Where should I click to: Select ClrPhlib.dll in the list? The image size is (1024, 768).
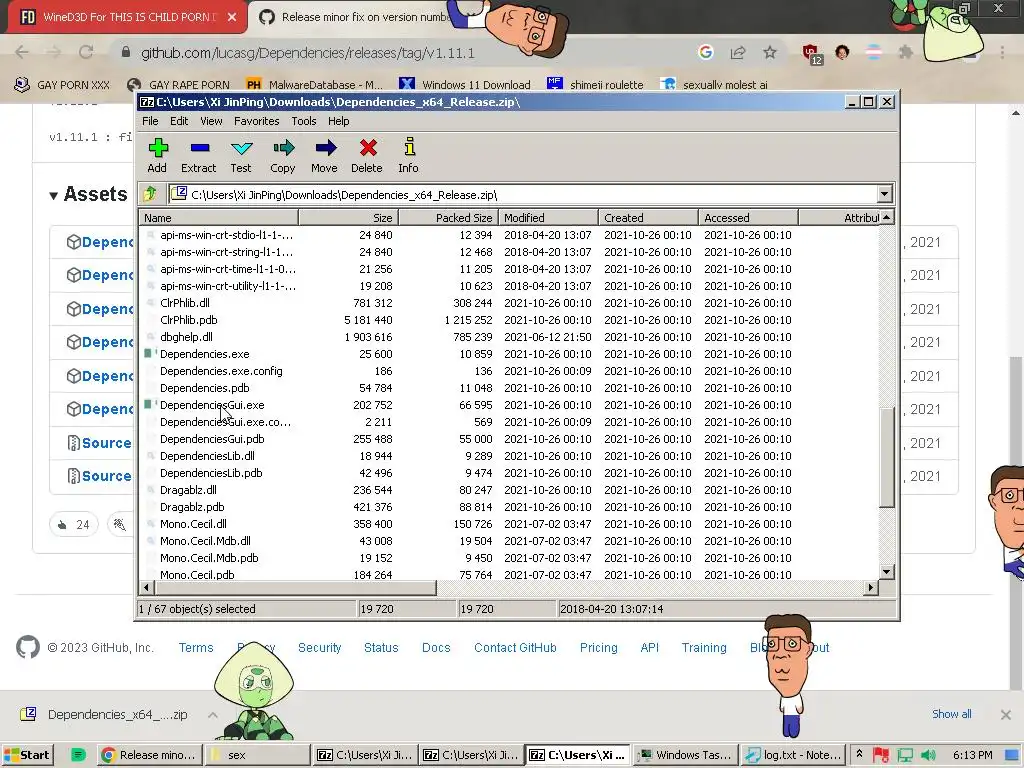pos(185,303)
